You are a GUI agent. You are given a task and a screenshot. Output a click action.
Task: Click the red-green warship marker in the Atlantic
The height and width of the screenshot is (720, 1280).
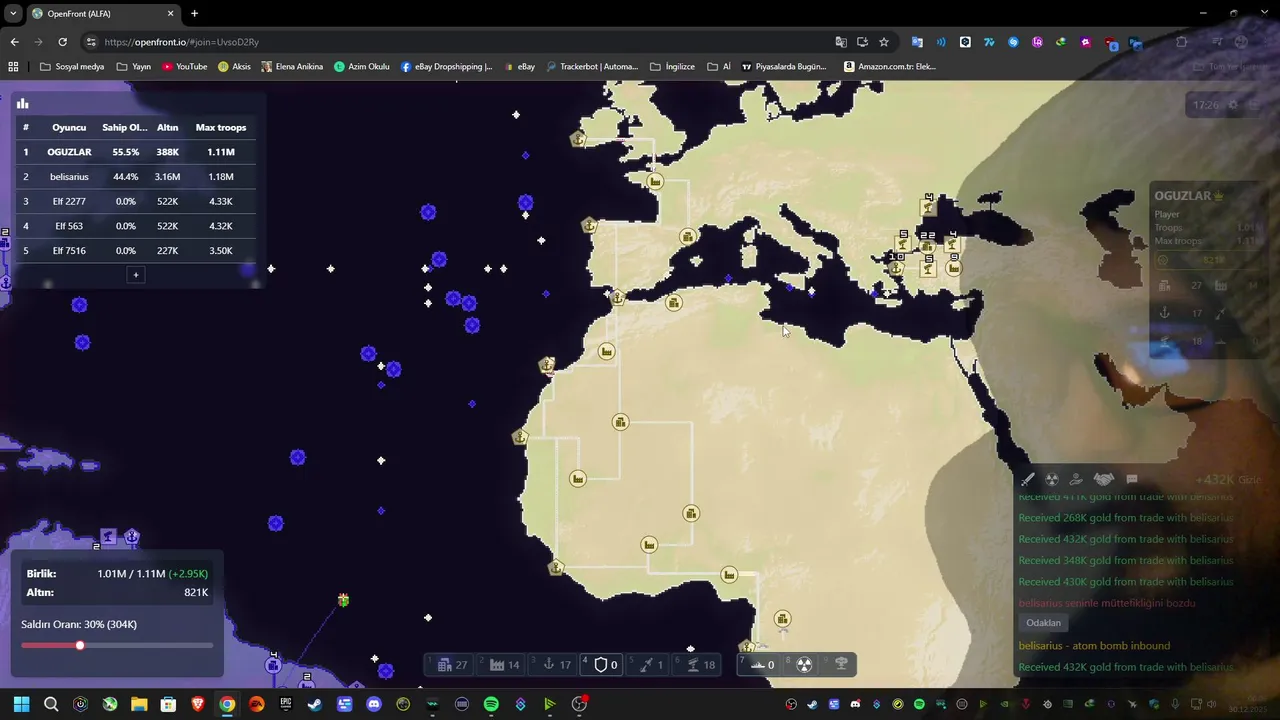343,600
